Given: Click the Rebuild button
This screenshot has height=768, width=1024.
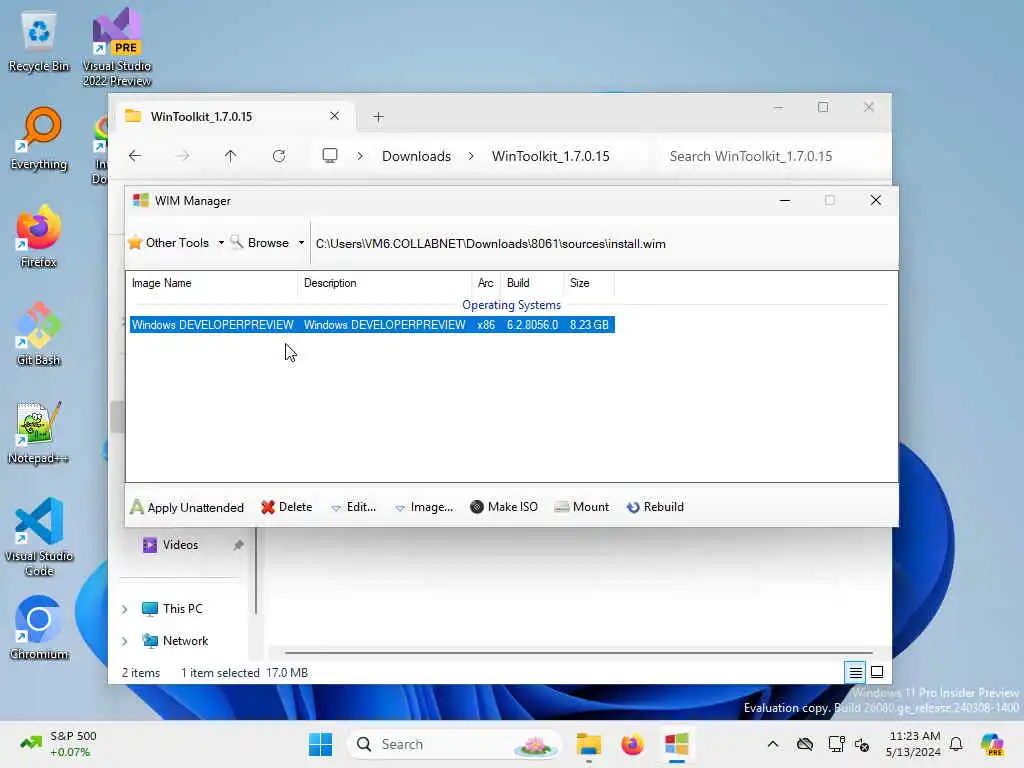Looking at the screenshot, I should click(x=655, y=507).
